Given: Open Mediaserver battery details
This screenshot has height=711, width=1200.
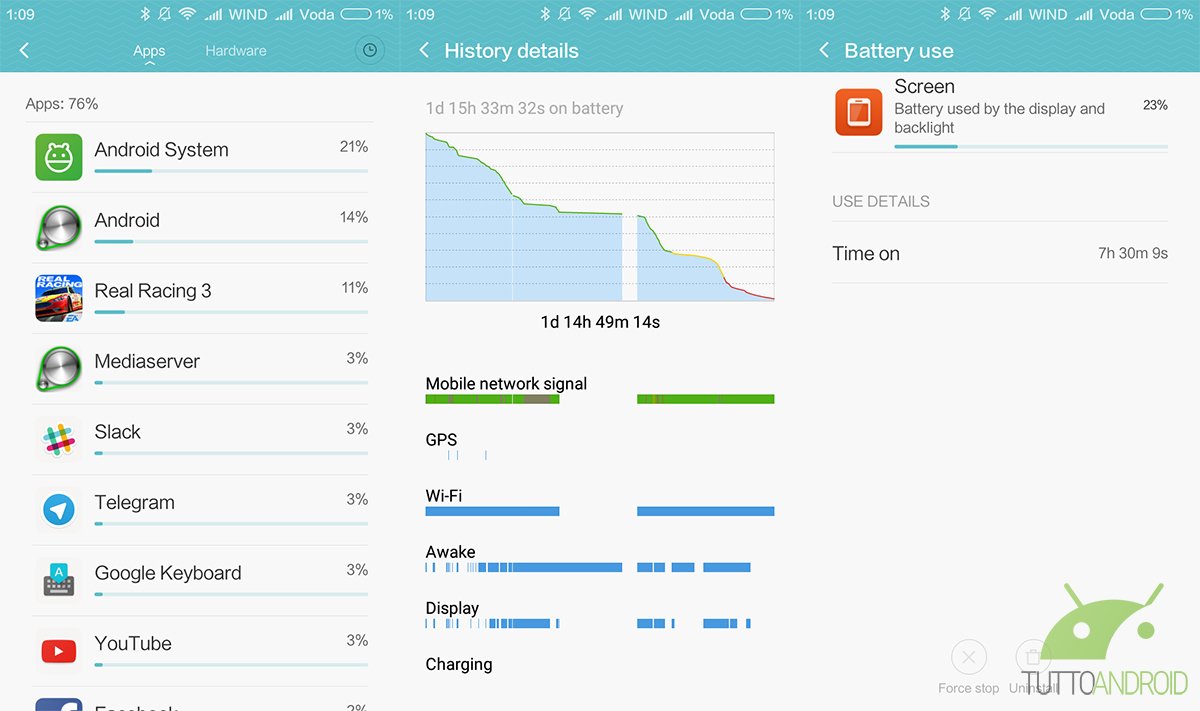Looking at the screenshot, I should [200, 369].
